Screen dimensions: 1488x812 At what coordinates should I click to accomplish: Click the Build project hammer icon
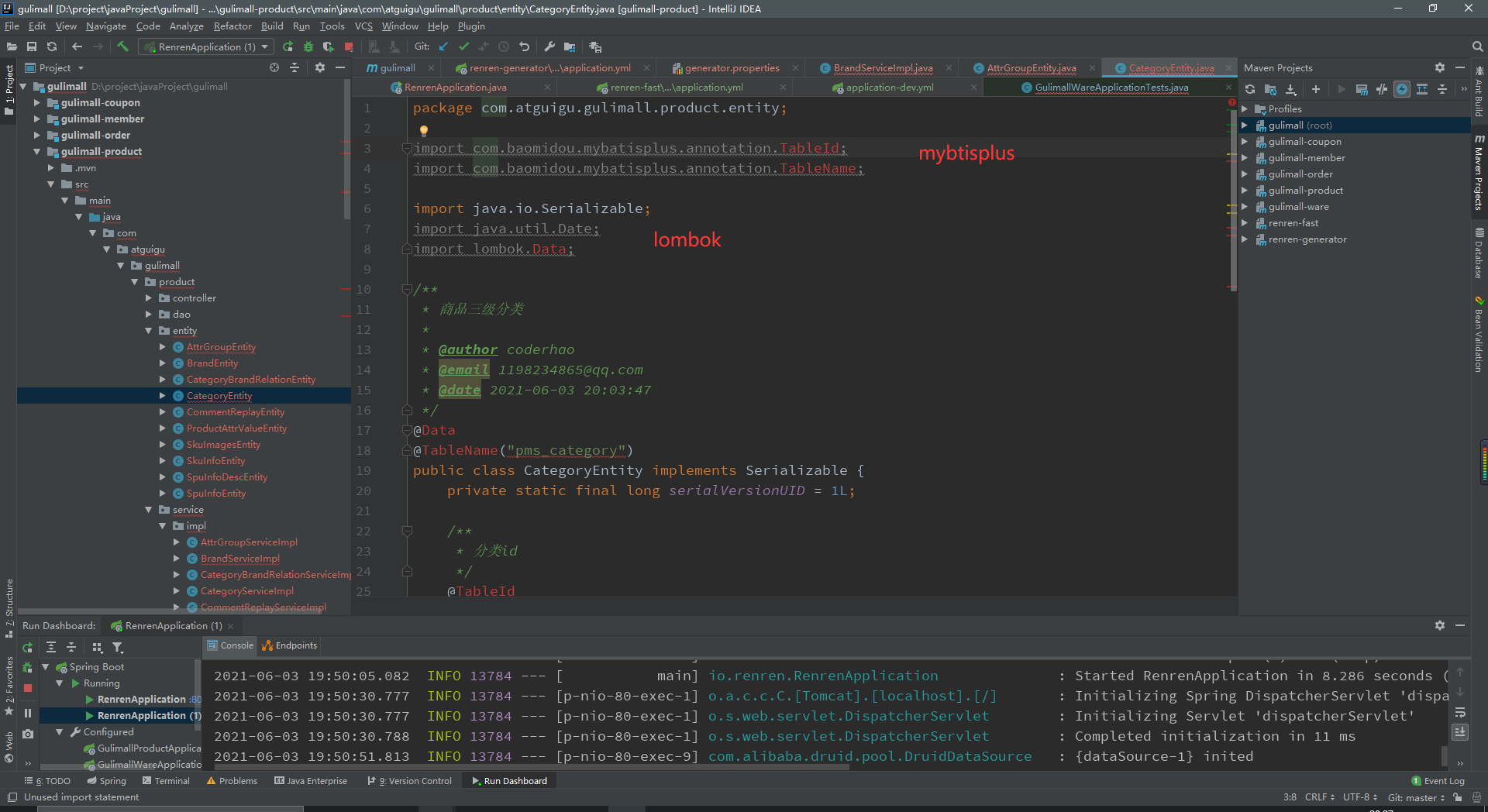click(x=122, y=46)
